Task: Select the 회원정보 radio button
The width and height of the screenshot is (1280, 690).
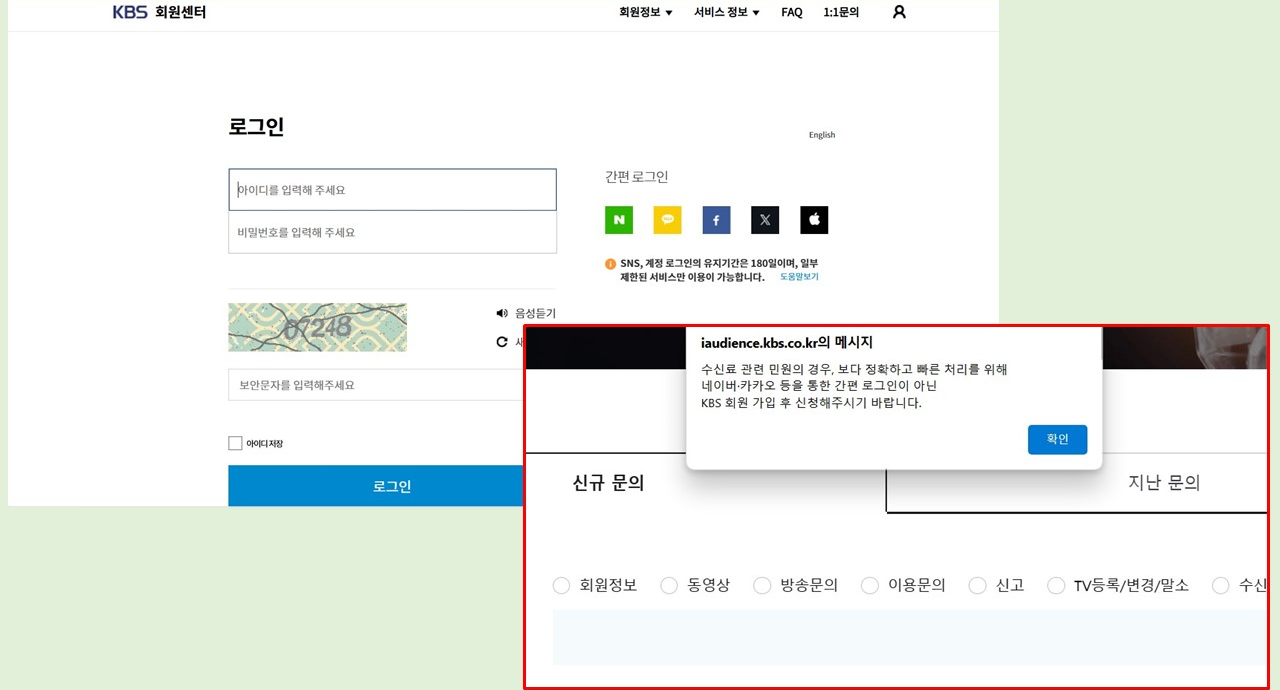Action: (561, 585)
